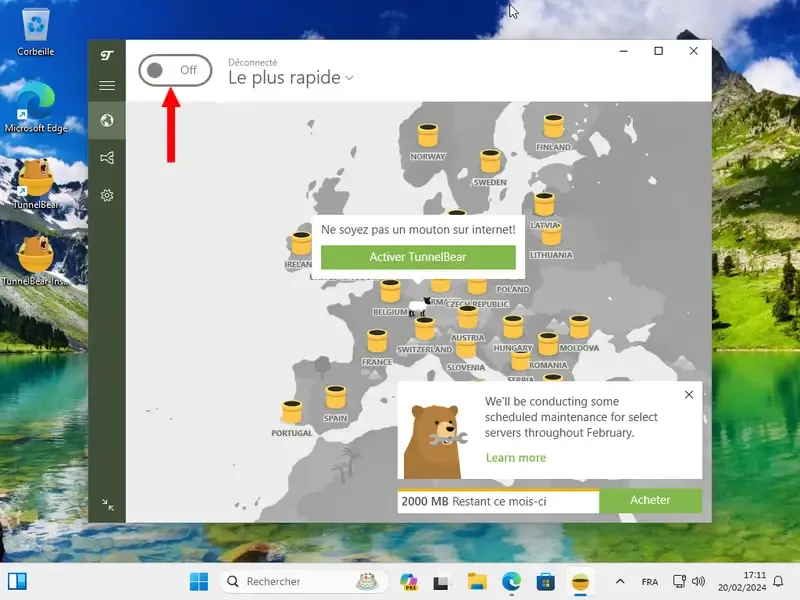
Task: Select the Latvia tunnel on the map
Action: 544,204
